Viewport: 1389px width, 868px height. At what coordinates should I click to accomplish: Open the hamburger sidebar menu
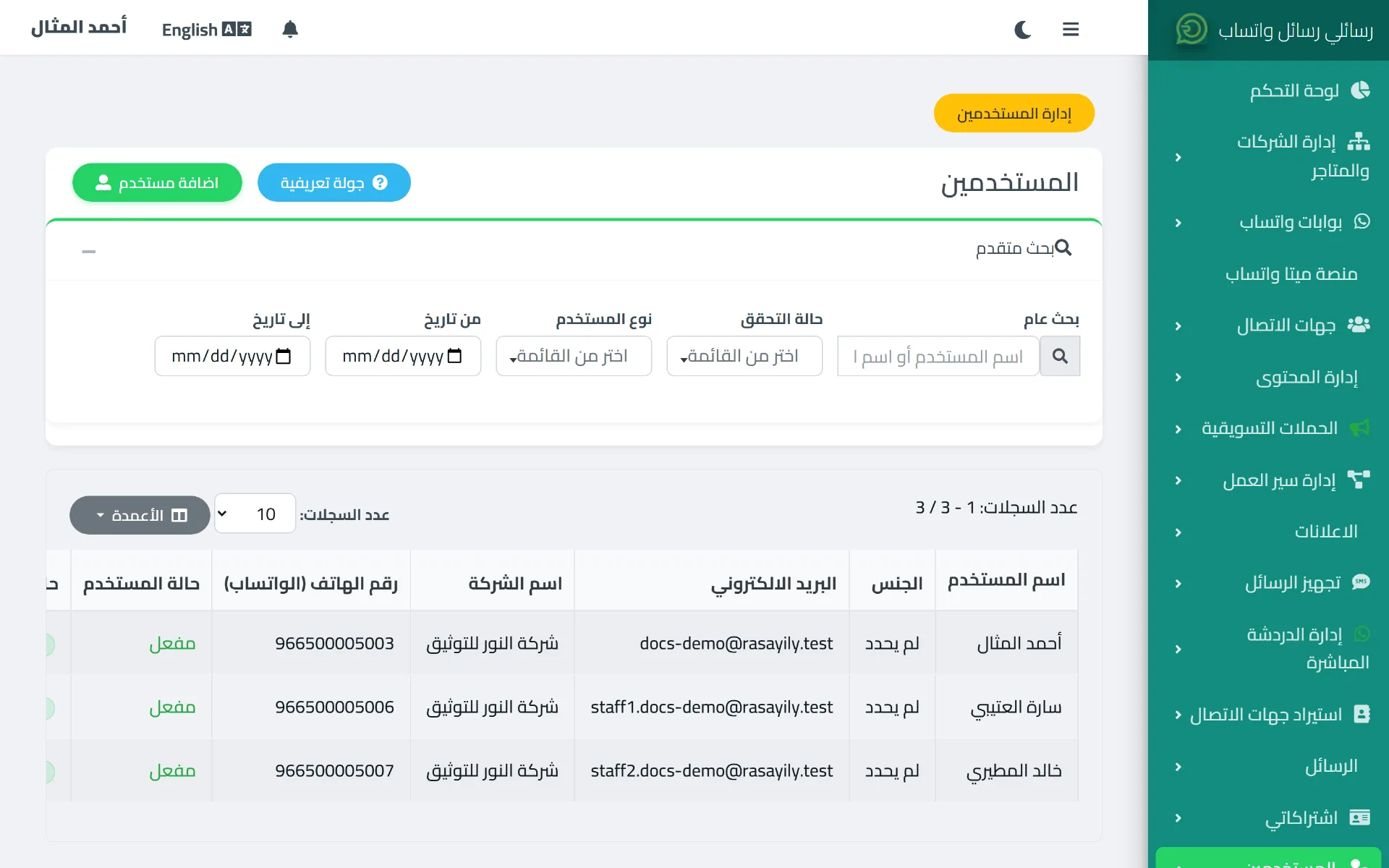click(1071, 30)
